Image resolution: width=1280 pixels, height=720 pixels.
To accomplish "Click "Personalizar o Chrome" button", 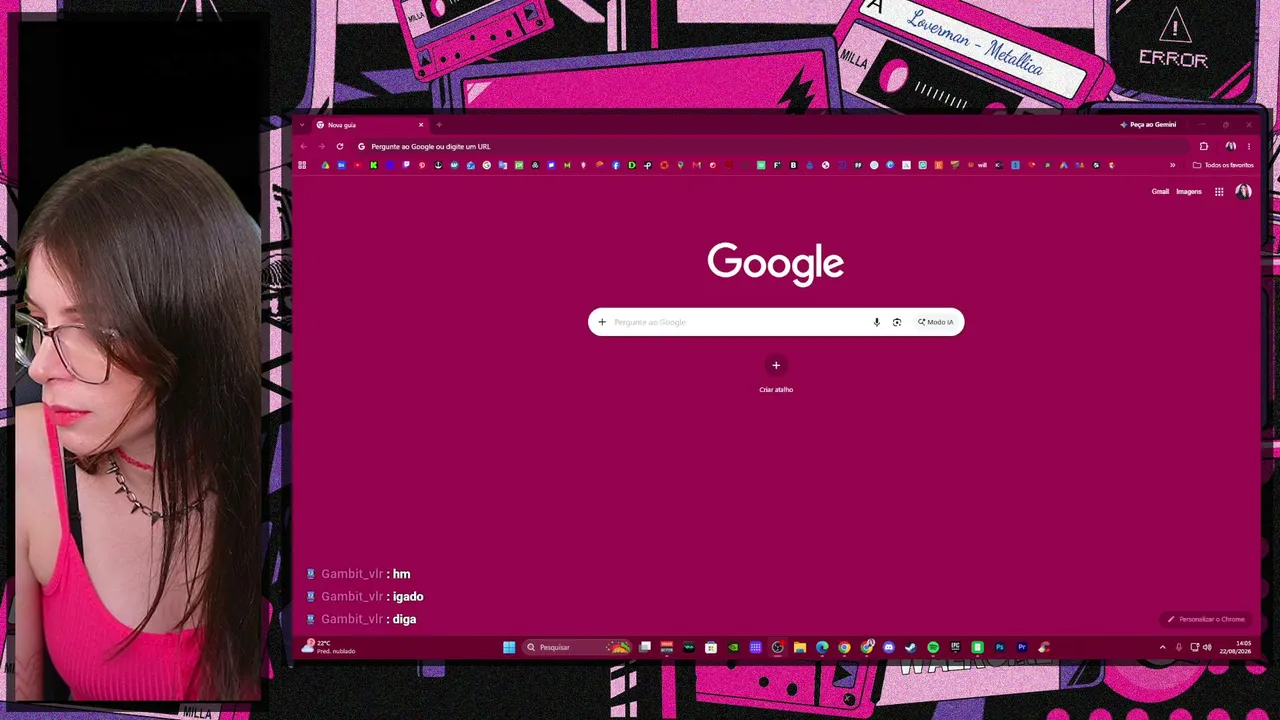I will (1207, 619).
